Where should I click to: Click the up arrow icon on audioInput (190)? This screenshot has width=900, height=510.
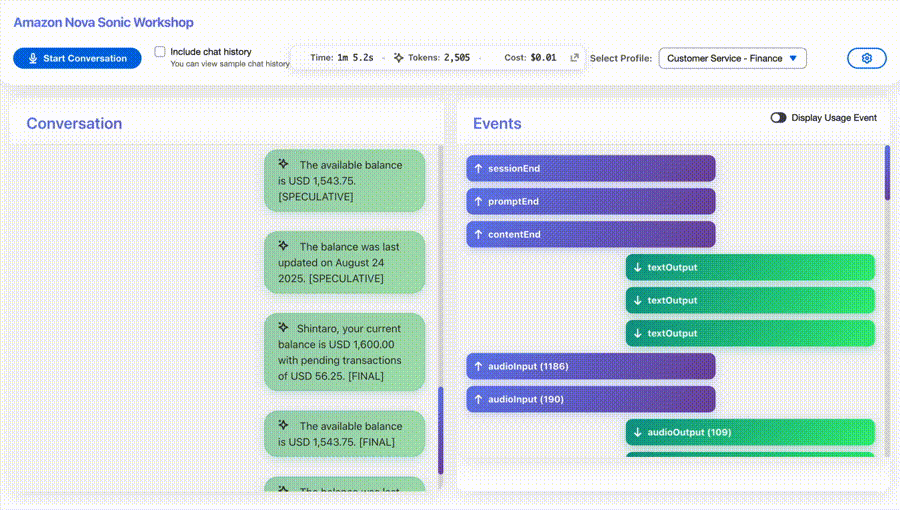point(478,399)
